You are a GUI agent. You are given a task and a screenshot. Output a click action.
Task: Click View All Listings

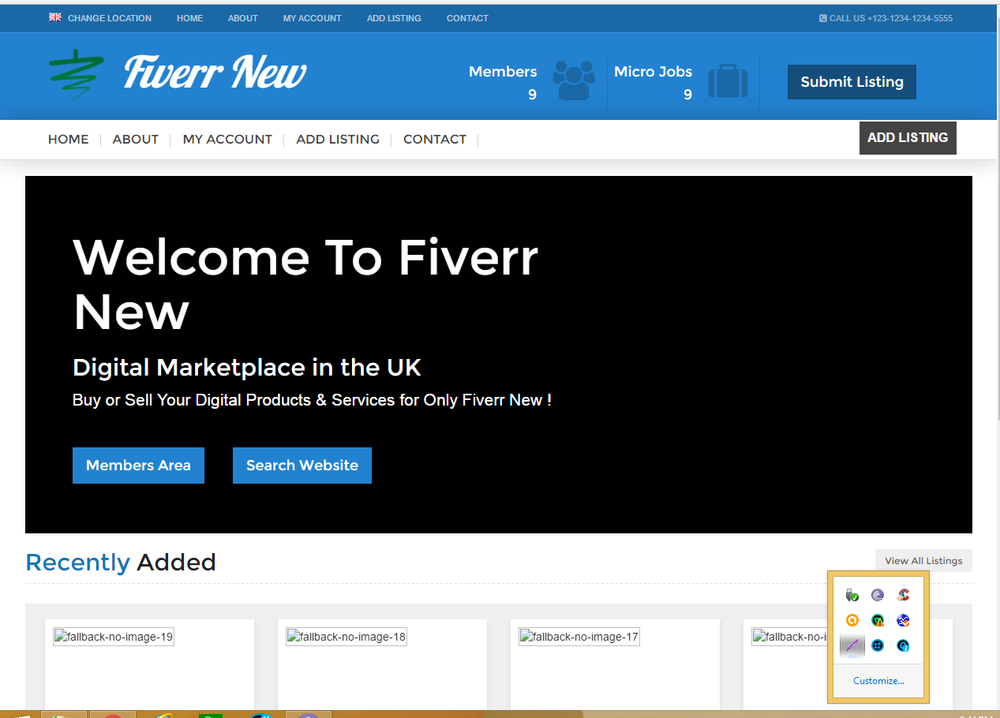pos(923,560)
